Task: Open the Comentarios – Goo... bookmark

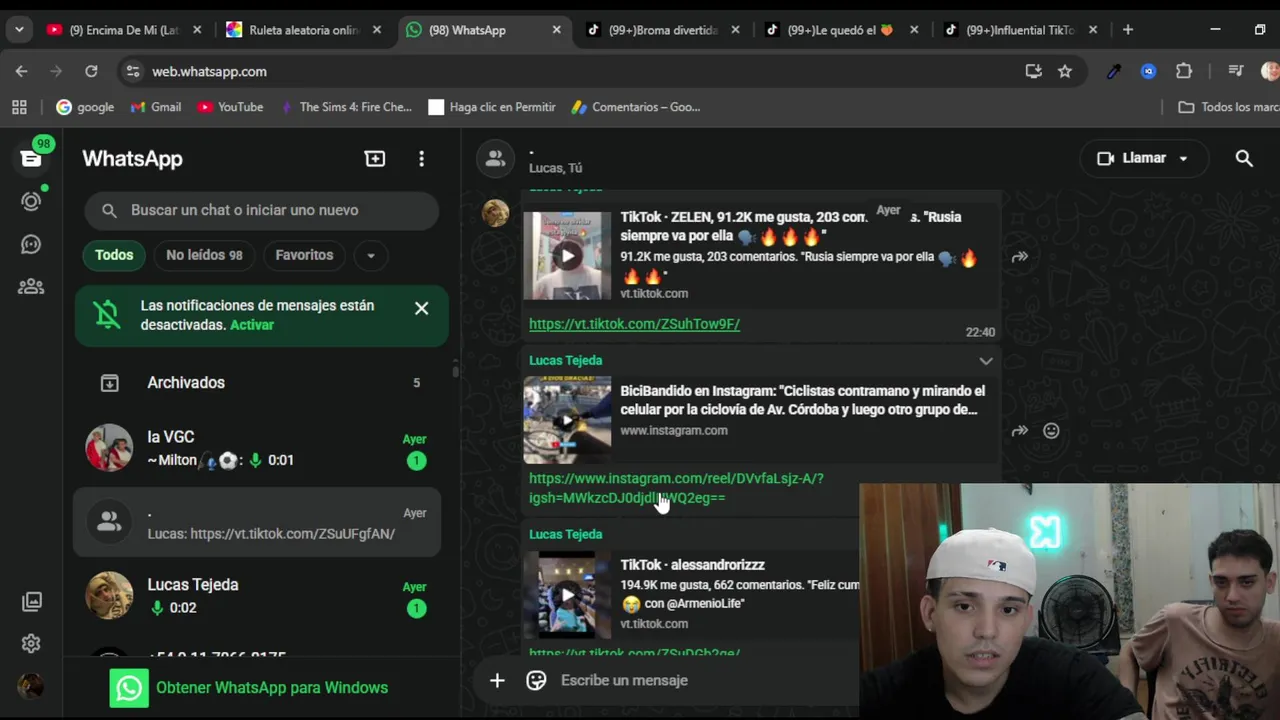Action: coord(635,107)
